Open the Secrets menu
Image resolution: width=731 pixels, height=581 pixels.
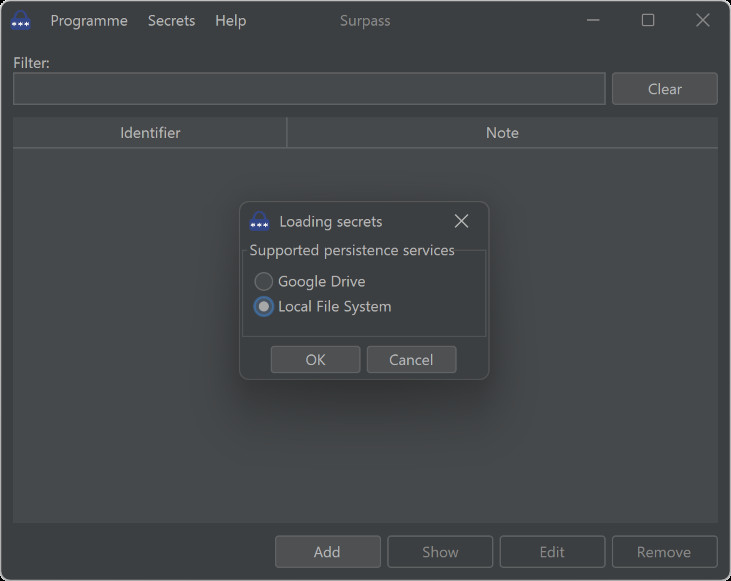171,21
